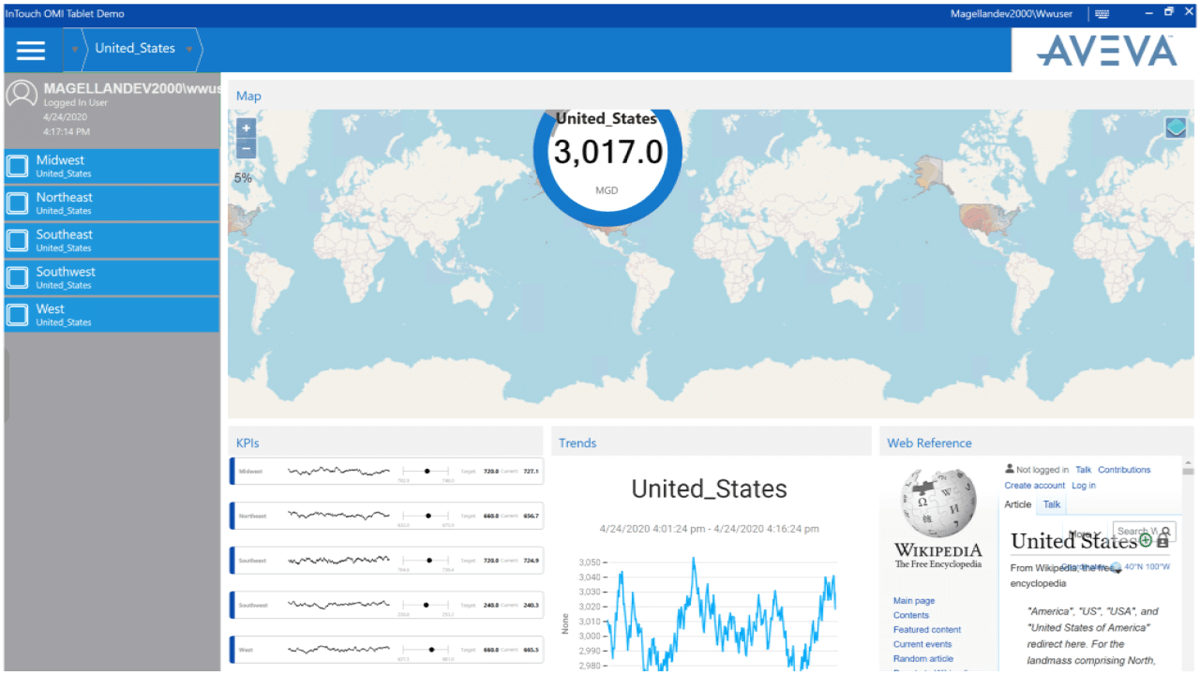Screen dimensions: 1200x675
Task: Click the Web Reference panel scrollbar
Action: (x=1188, y=560)
